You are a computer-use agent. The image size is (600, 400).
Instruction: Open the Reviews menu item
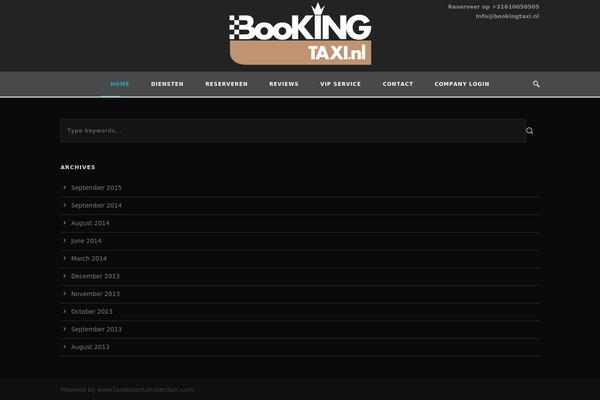pyautogui.click(x=284, y=84)
